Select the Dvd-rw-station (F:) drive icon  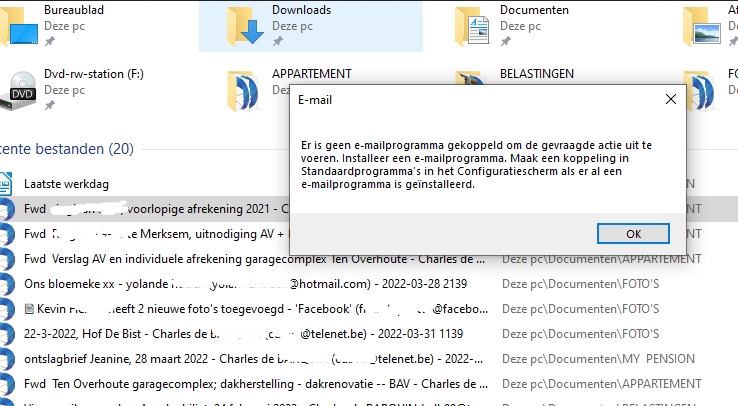click(x=20, y=88)
